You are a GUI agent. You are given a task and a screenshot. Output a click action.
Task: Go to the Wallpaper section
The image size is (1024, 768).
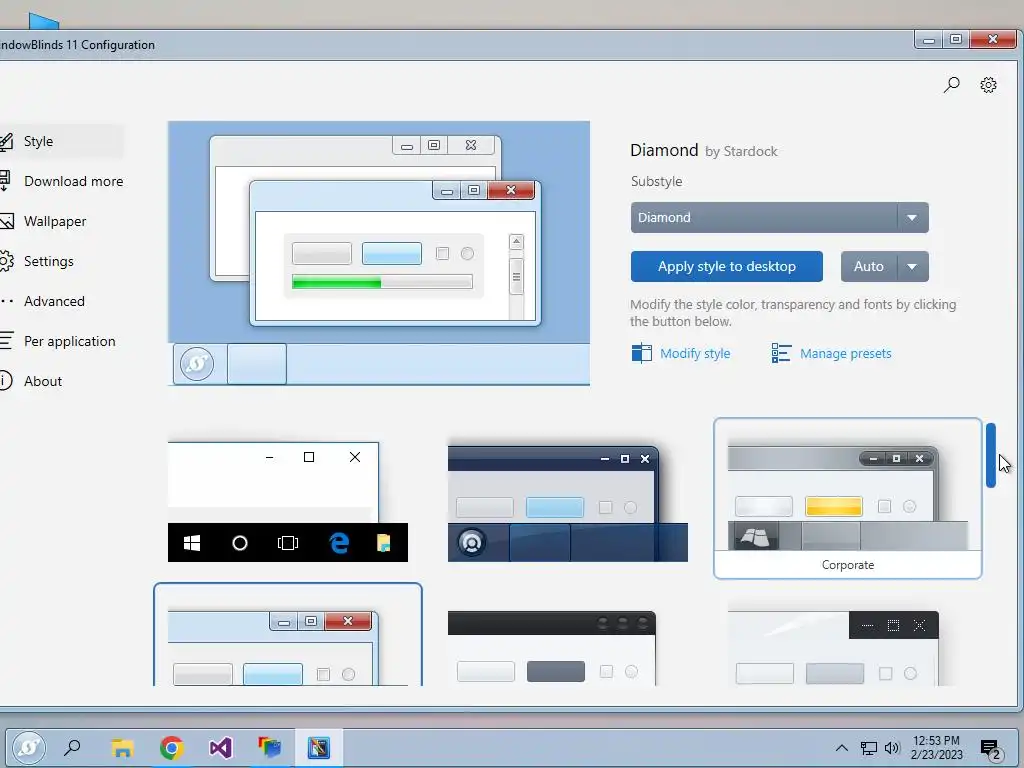tap(55, 221)
